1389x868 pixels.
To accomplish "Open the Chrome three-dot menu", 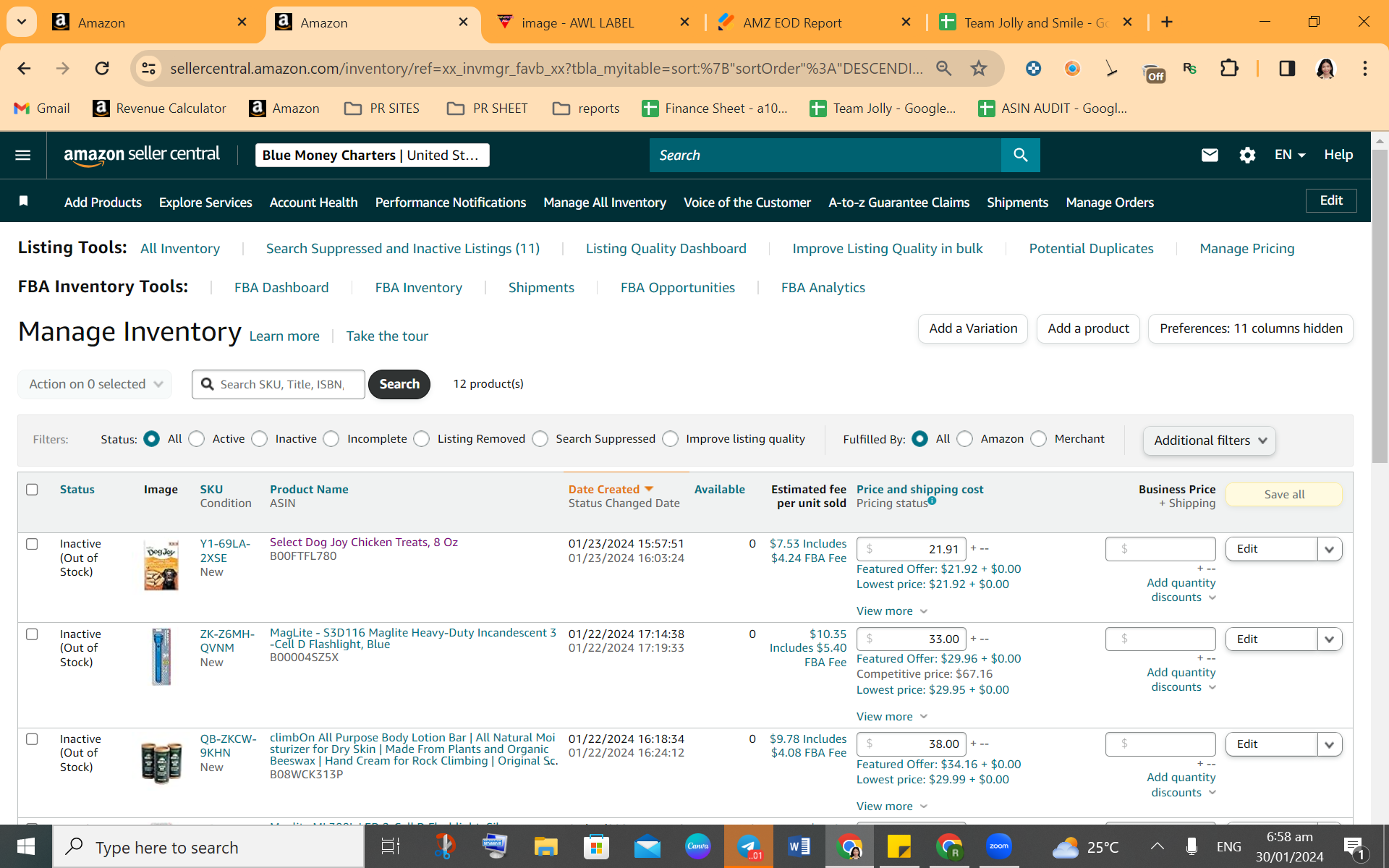I will [x=1365, y=68].
